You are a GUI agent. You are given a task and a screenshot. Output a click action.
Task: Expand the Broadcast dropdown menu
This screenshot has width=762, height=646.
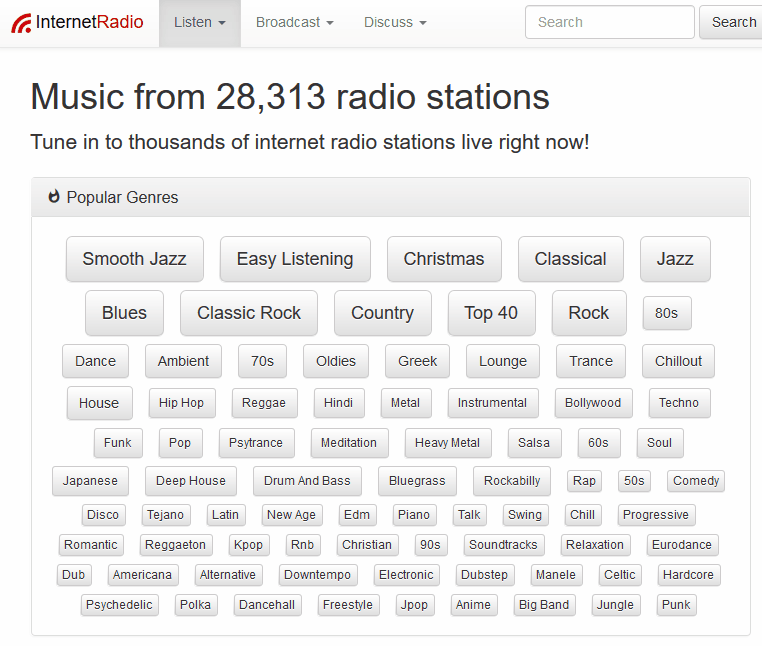294,22
